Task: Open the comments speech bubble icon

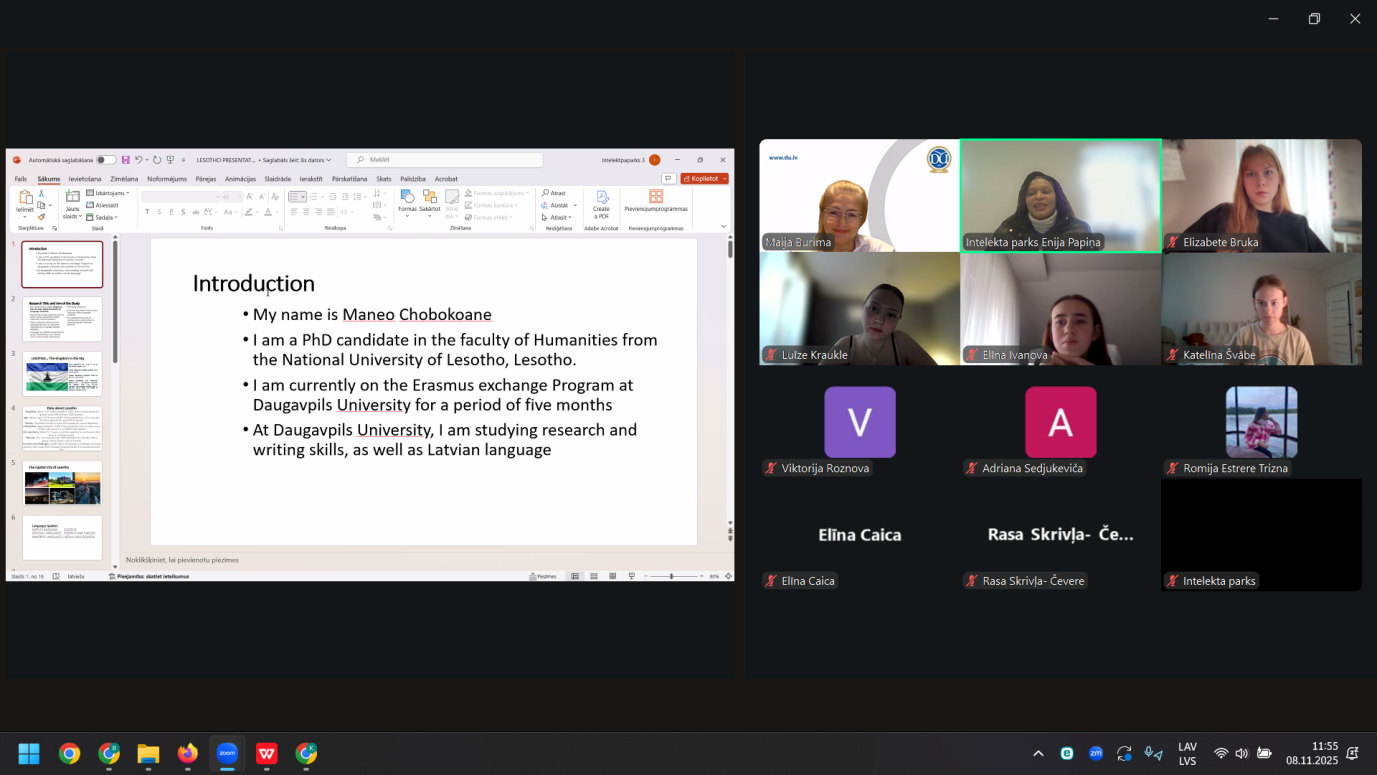Action: tap(668, 179)
